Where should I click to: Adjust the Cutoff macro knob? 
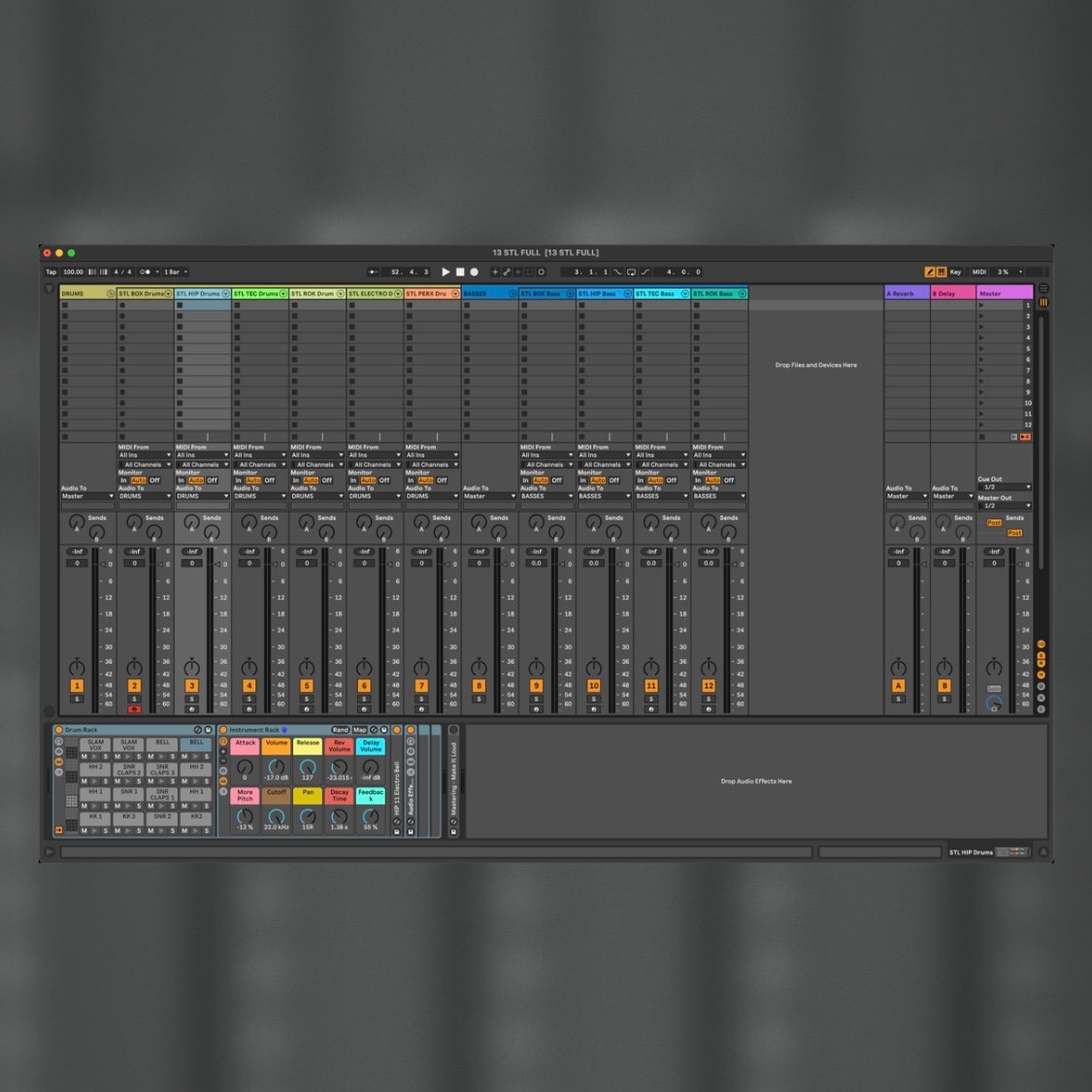pyautogui.click(x=277, y=815)
